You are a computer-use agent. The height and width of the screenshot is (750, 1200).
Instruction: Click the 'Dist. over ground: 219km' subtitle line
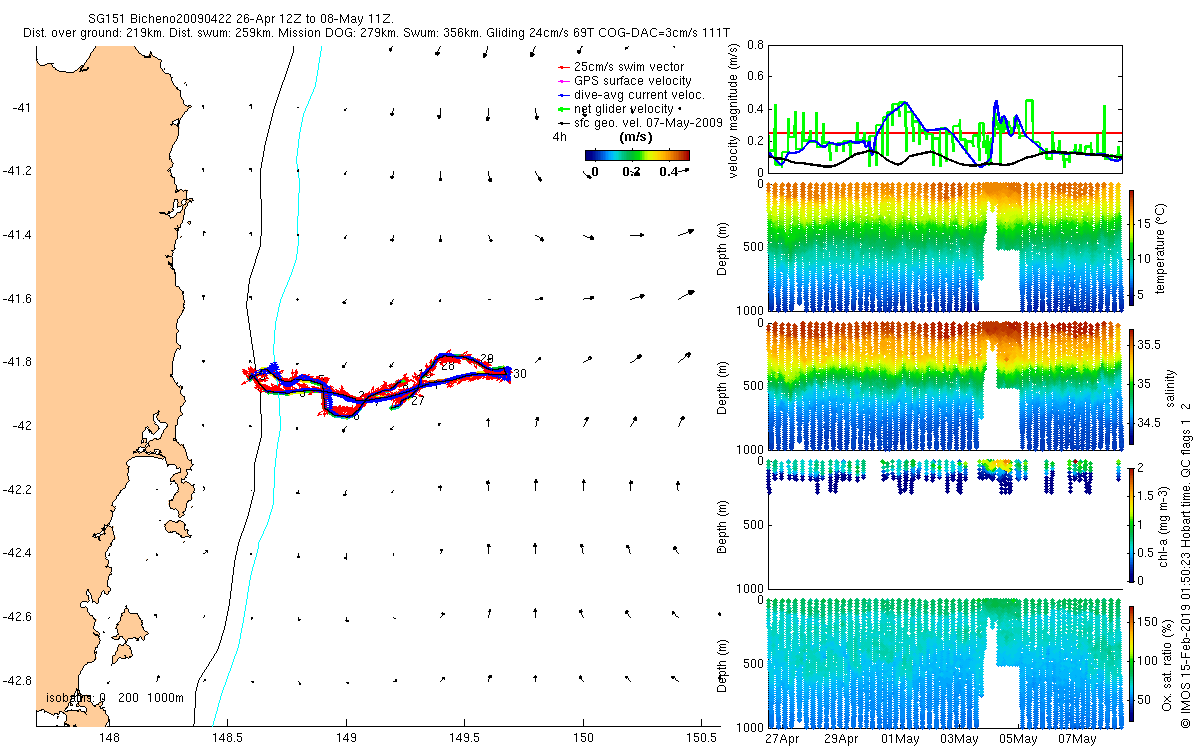(375, 34)
